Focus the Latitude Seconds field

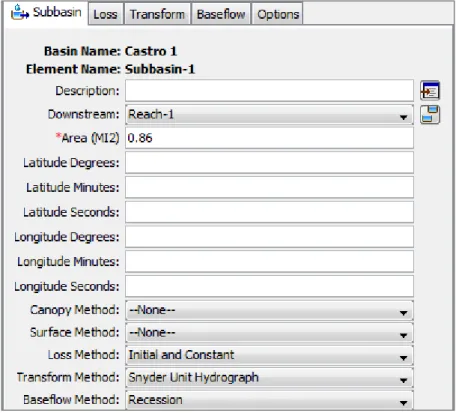click(269, 212)
